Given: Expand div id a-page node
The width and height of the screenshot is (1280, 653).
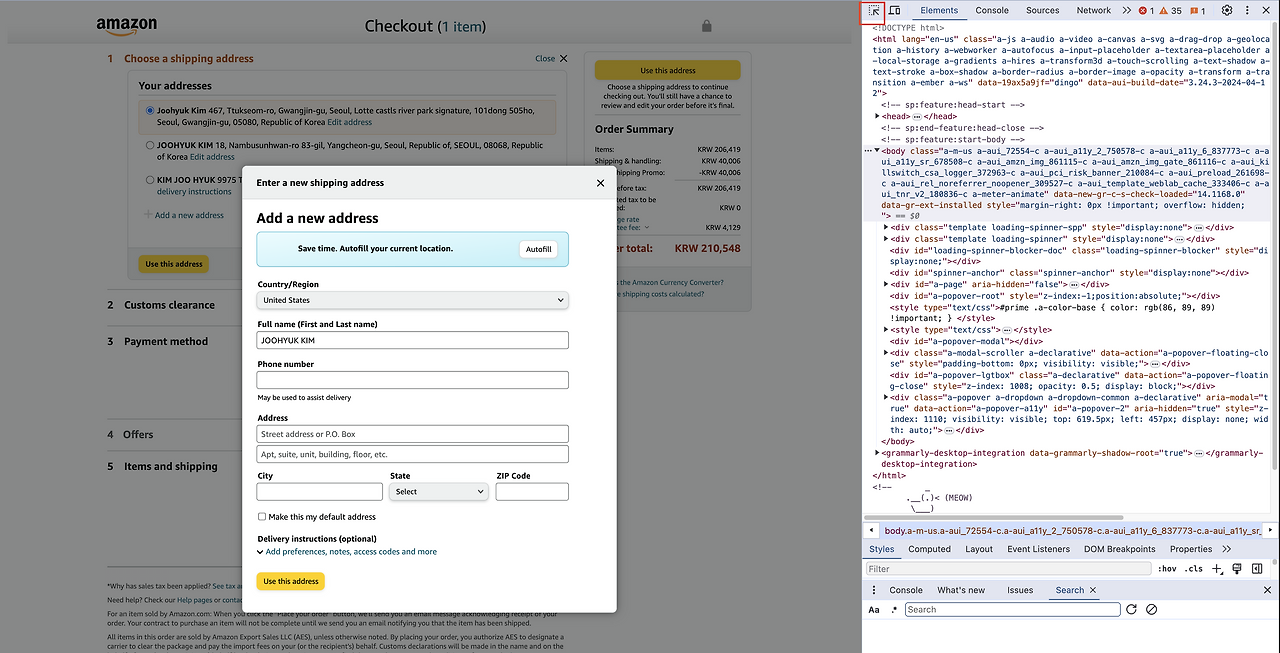Looking at the screenshot, I should 886,284.
